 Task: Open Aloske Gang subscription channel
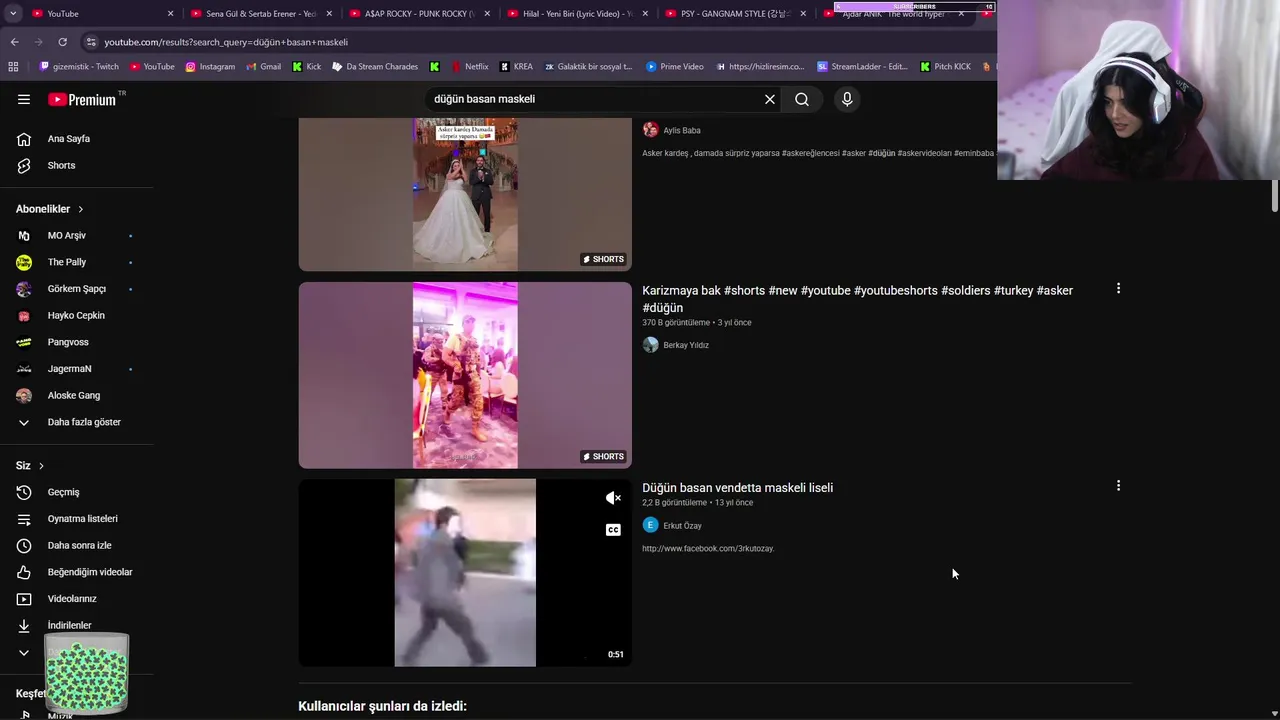76,395
